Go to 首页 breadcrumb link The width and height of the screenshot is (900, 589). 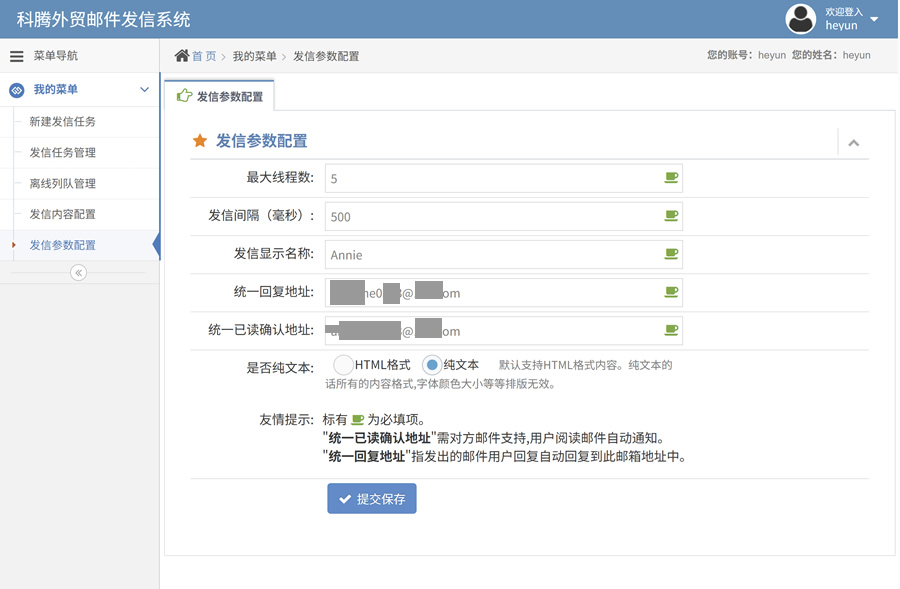(x=204, y=56)
